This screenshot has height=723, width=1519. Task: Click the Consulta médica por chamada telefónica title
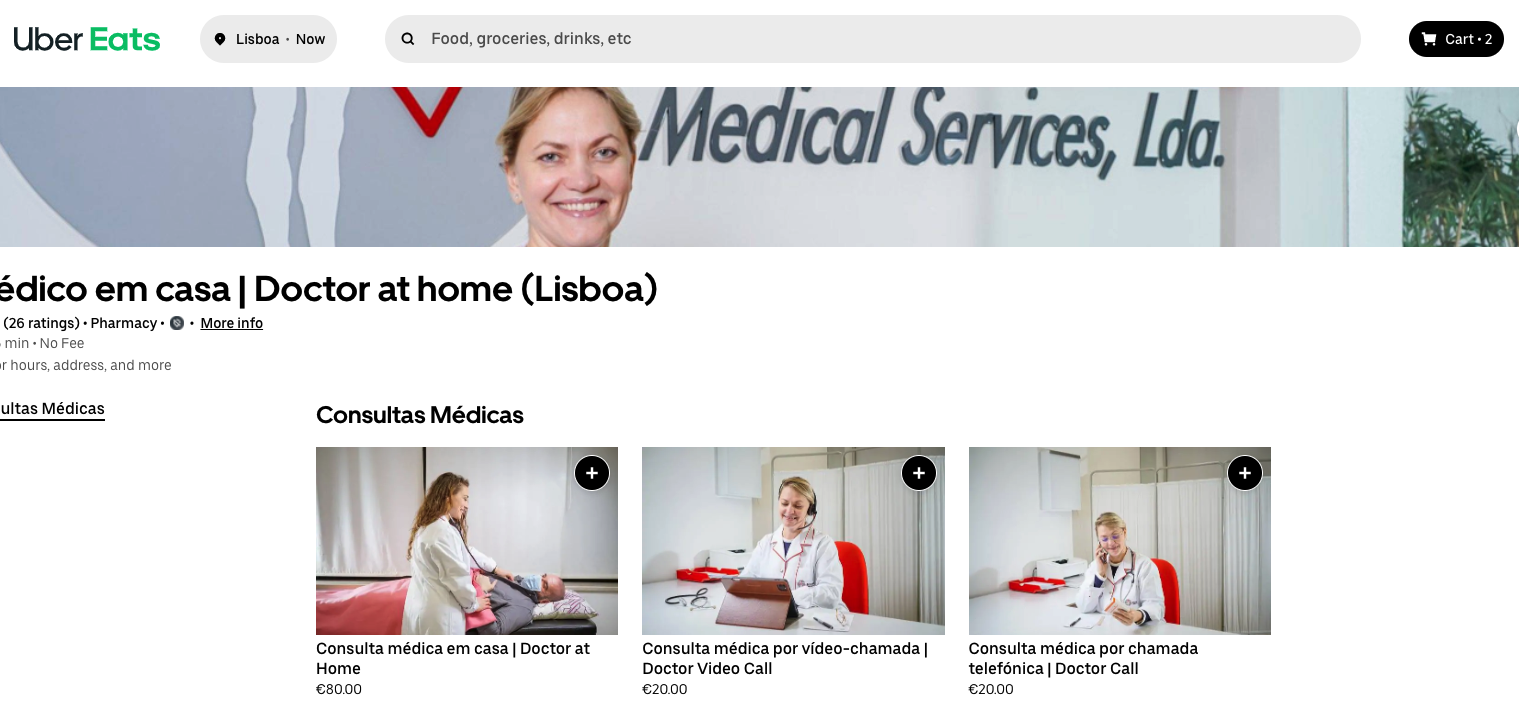pos(1083,659)
